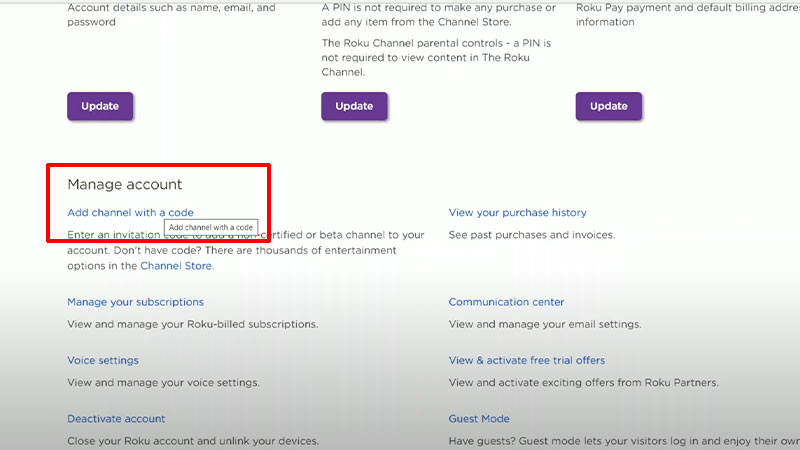Select View & activate free trial offers

tap(526, 360)
